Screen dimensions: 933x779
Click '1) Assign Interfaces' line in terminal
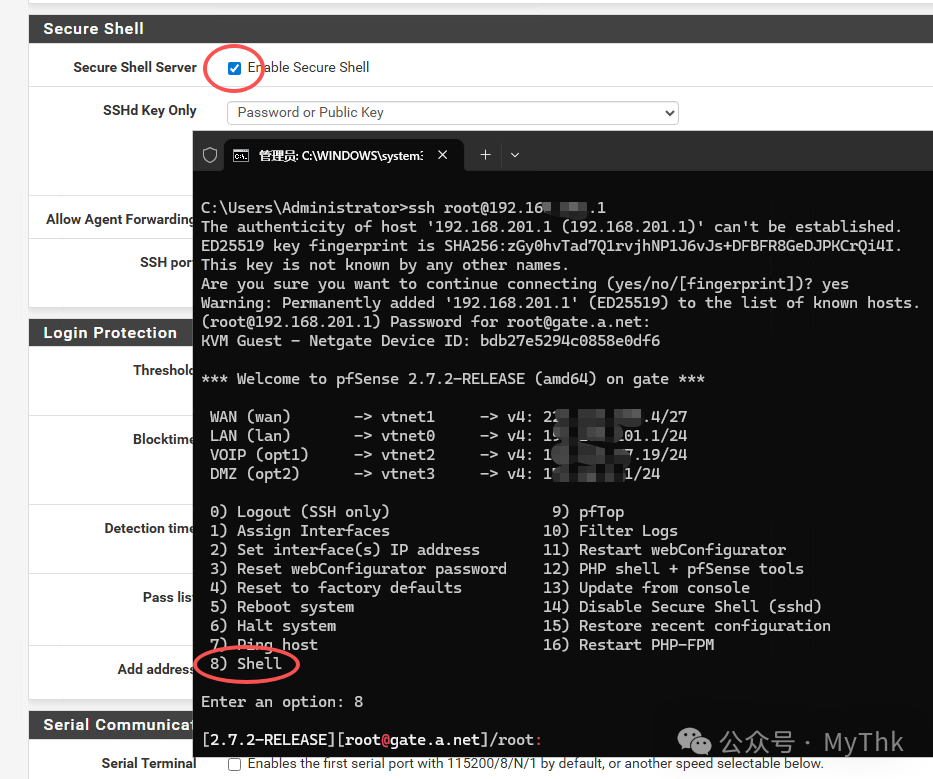tap(300, 531)
